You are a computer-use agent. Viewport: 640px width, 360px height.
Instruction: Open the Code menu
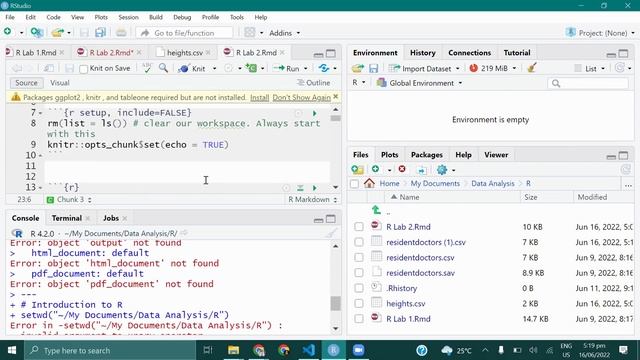click(53, 17)
